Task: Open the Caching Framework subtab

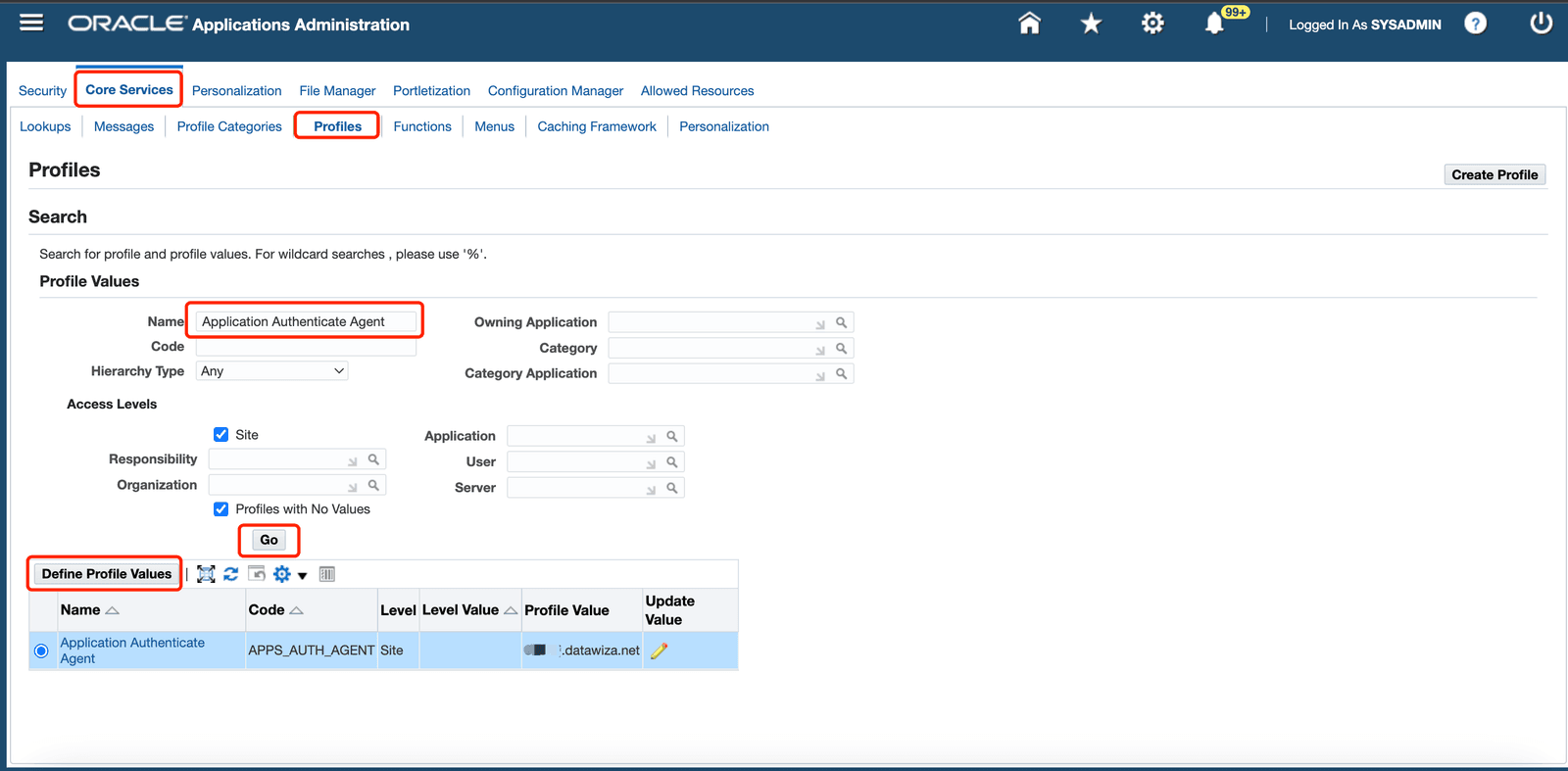Action: (597, 126)
